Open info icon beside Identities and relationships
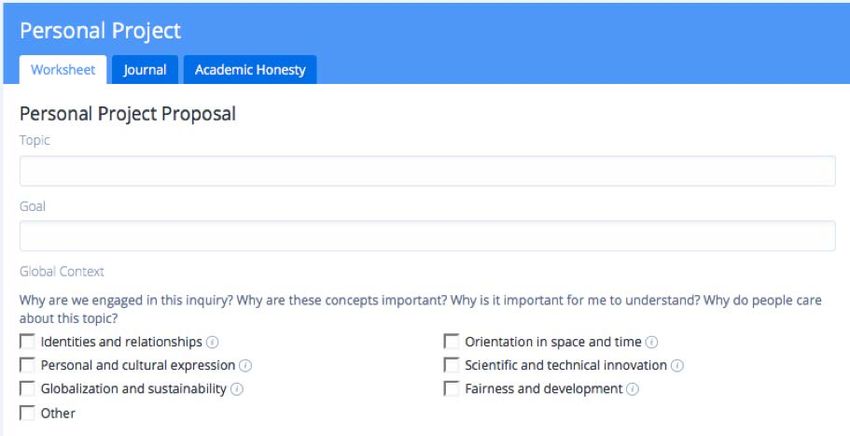This screenshot has height=436, width=850. (x=212, y=342)
